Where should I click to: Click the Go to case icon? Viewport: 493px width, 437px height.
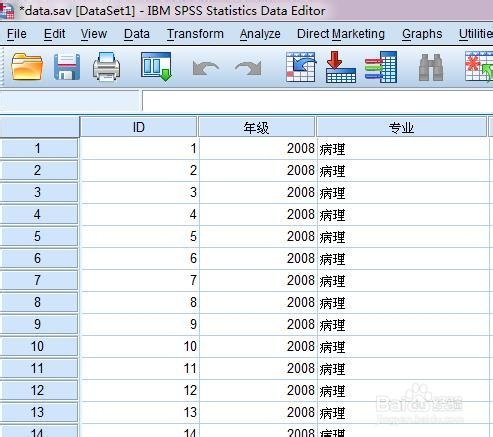click(301, 67)
